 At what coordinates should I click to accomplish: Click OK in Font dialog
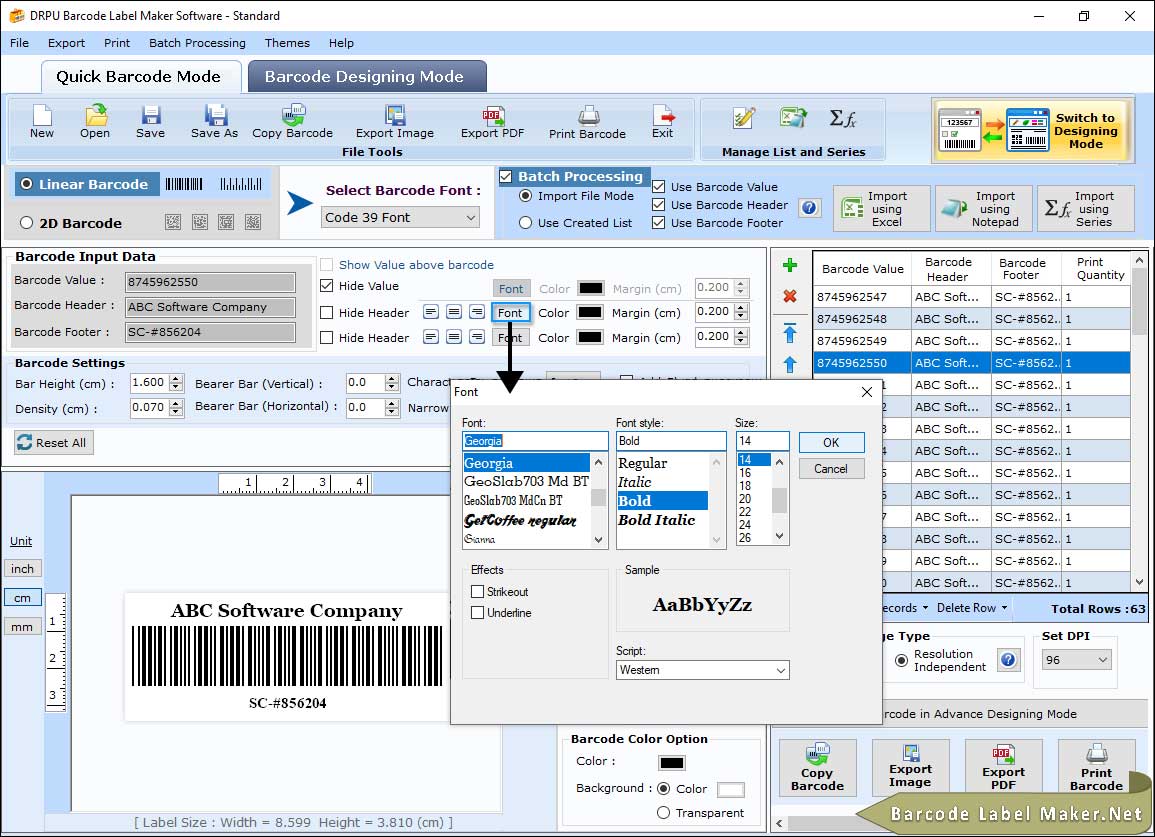click(x=831, y=442)
